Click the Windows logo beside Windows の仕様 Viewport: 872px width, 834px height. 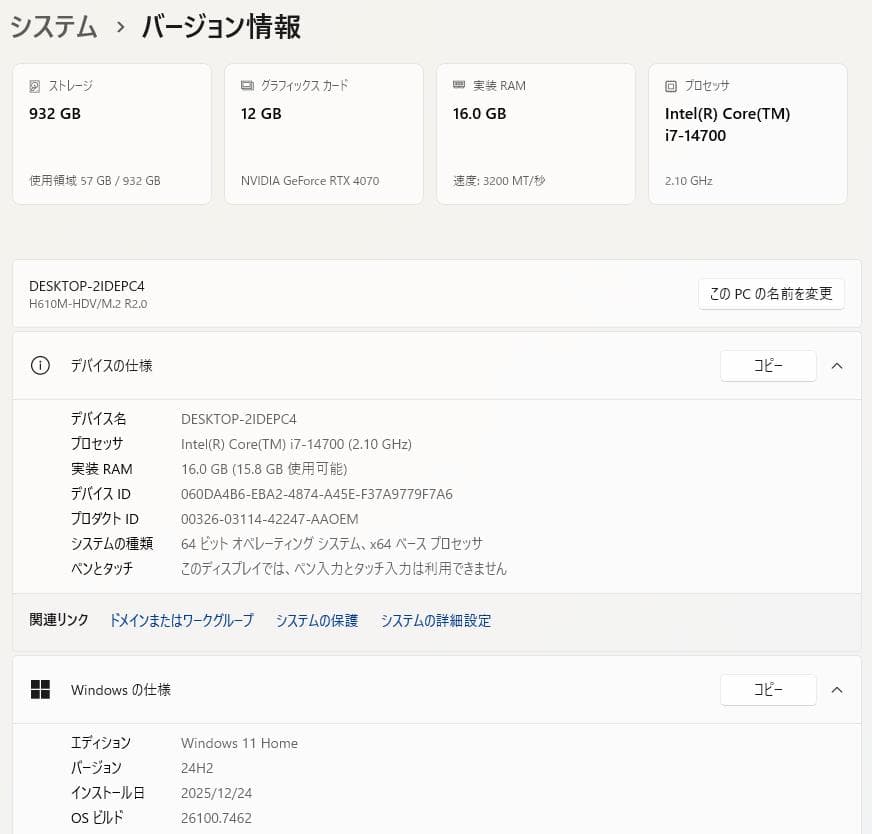40,690
